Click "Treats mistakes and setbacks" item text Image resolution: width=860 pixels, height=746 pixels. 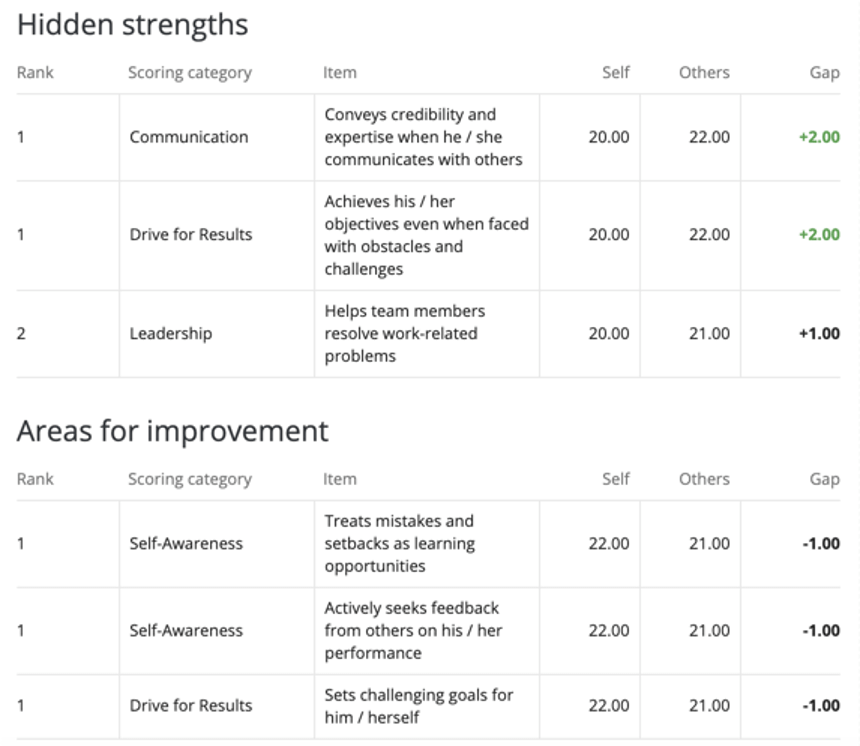(x=399, y=544)
